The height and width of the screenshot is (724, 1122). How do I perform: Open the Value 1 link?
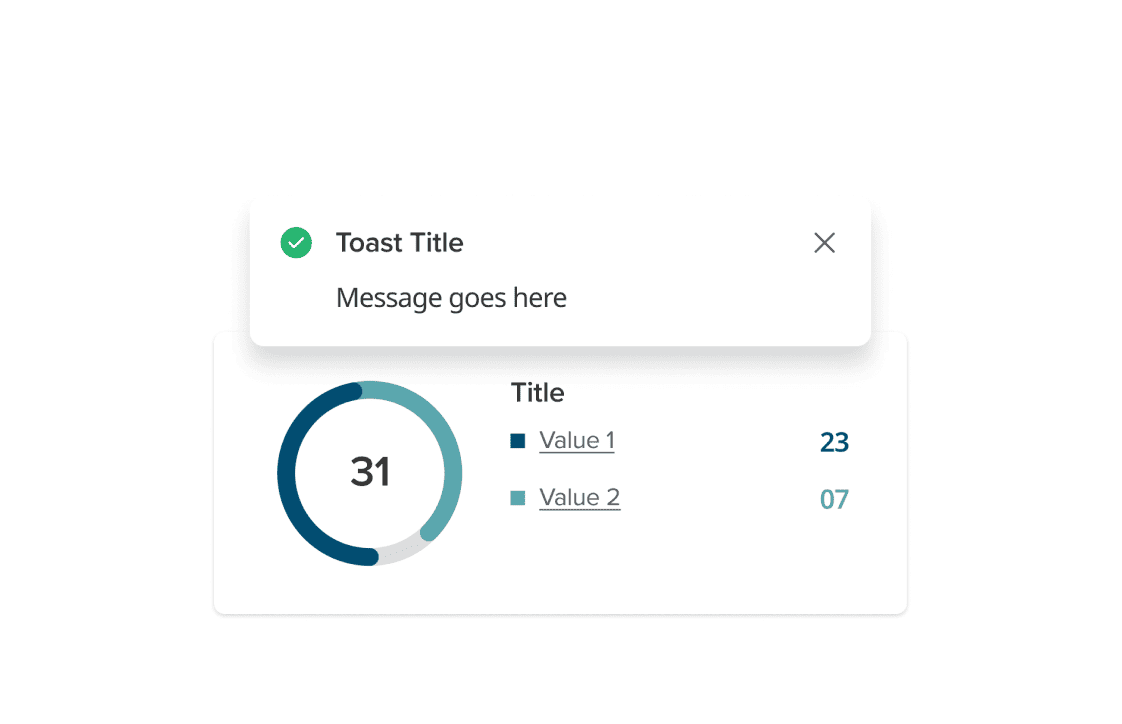point(577,441)
